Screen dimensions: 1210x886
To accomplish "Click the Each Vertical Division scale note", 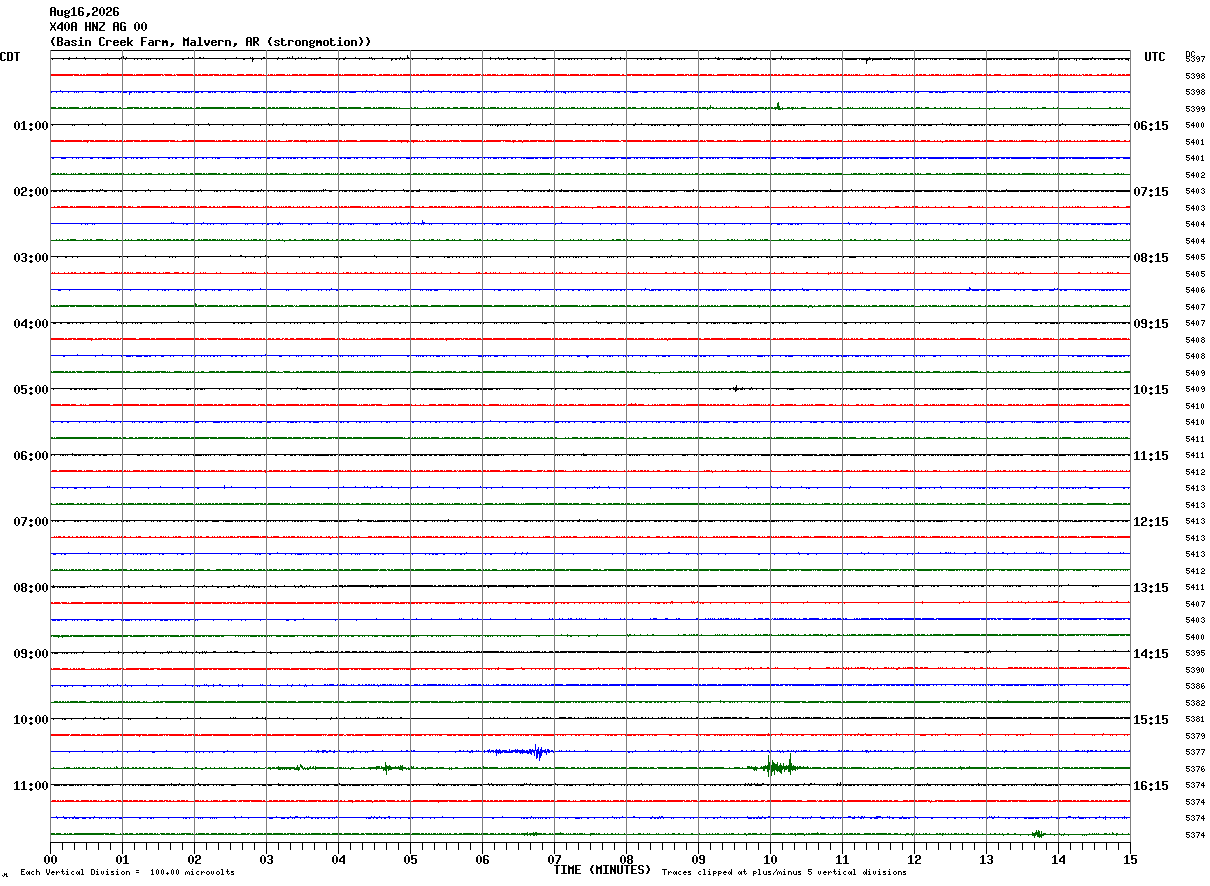I will point(127,872).
